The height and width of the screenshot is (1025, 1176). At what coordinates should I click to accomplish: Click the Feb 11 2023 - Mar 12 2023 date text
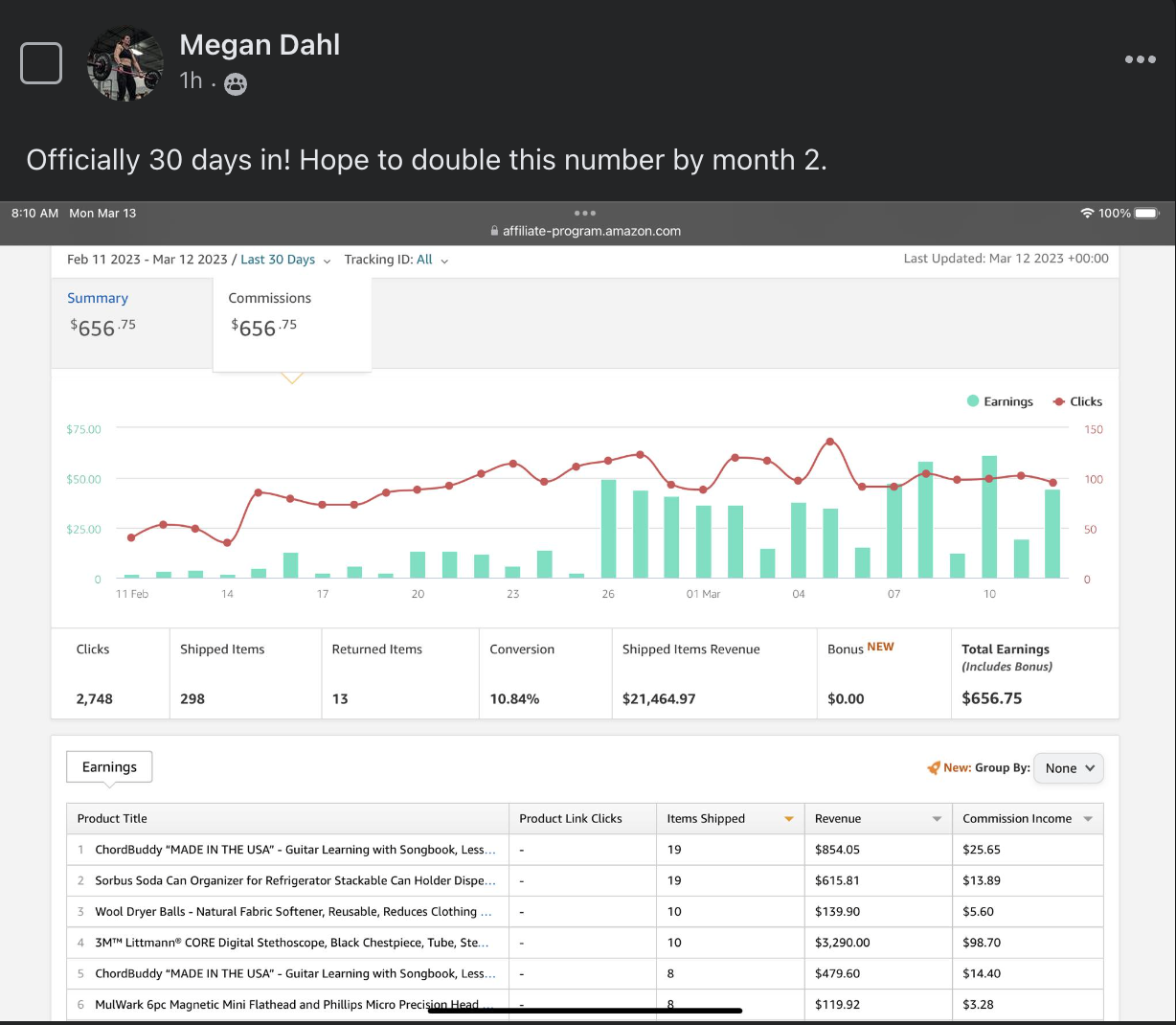click(x=147, y=260)
